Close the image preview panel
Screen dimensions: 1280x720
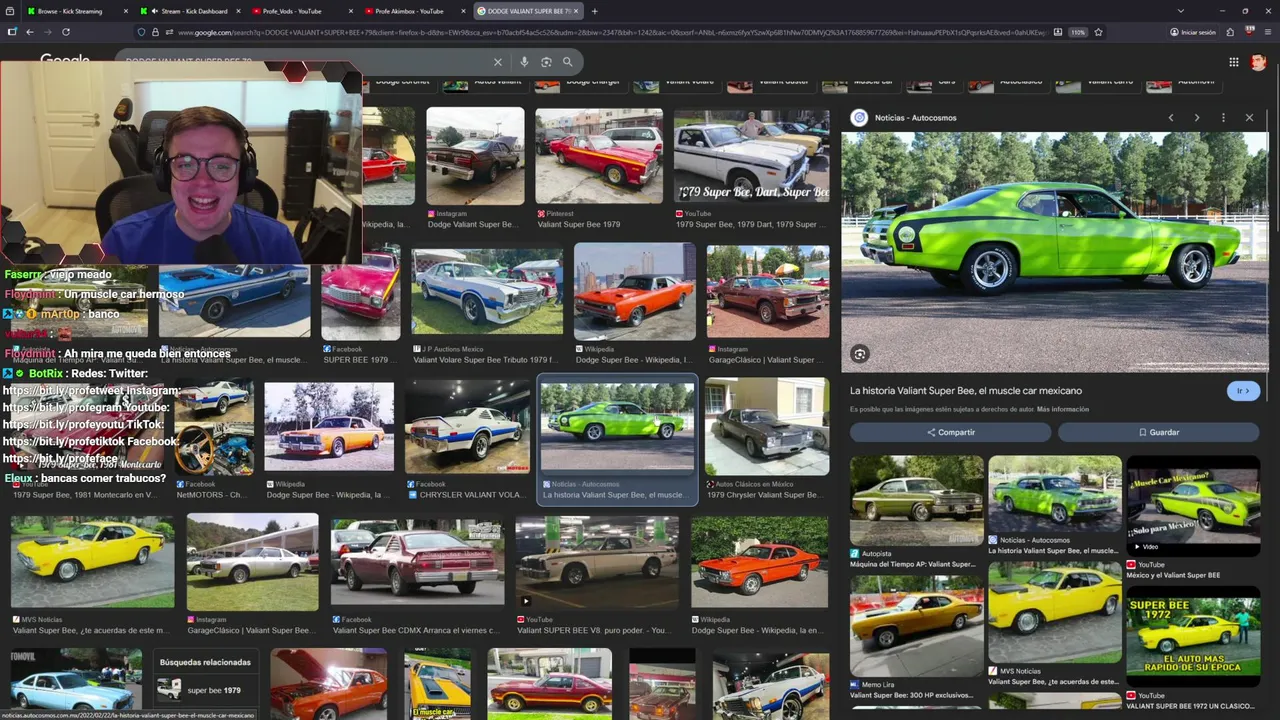pos(1249,118)
